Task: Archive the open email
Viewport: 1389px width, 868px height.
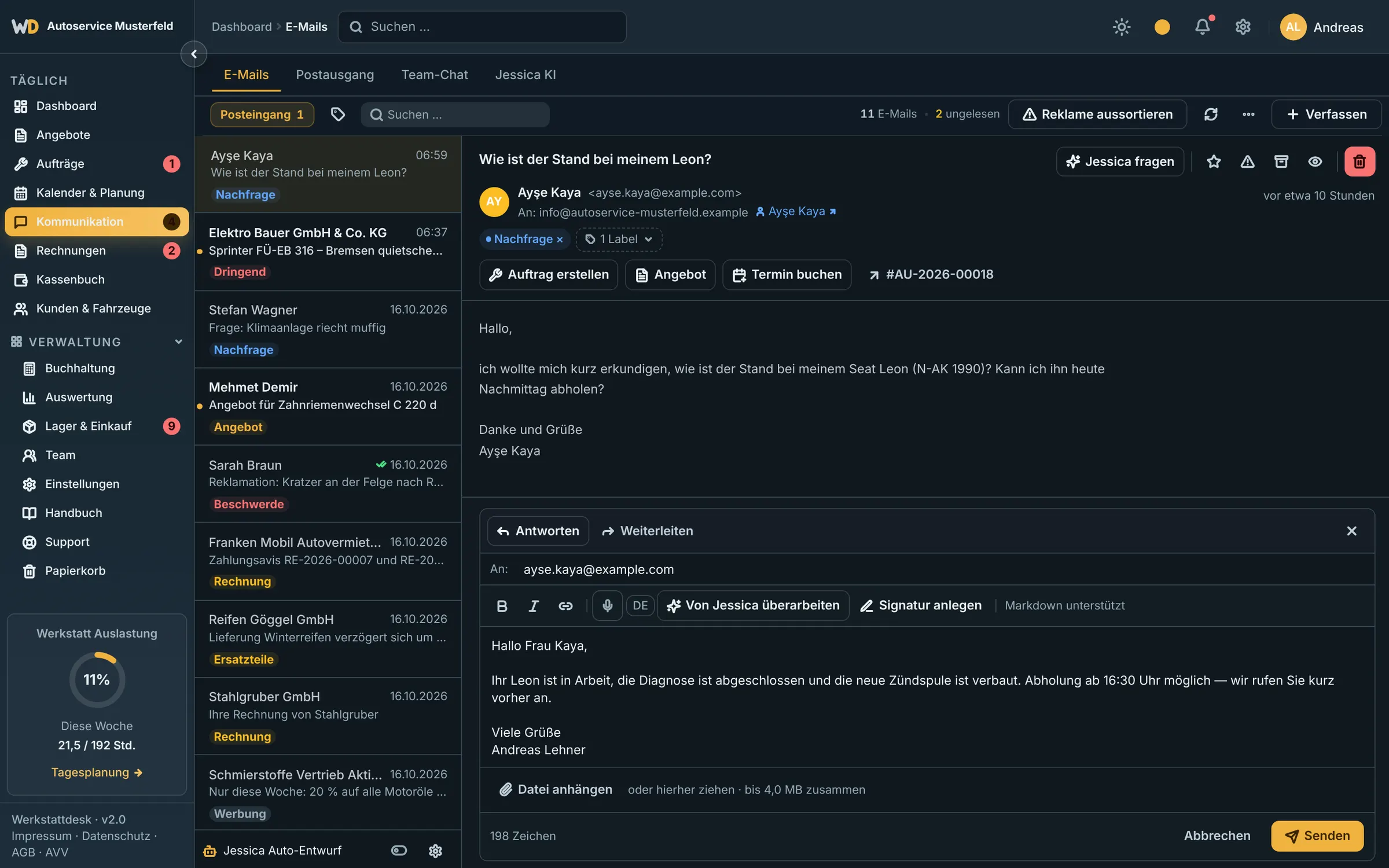Action: click(x=1281, y=161)
